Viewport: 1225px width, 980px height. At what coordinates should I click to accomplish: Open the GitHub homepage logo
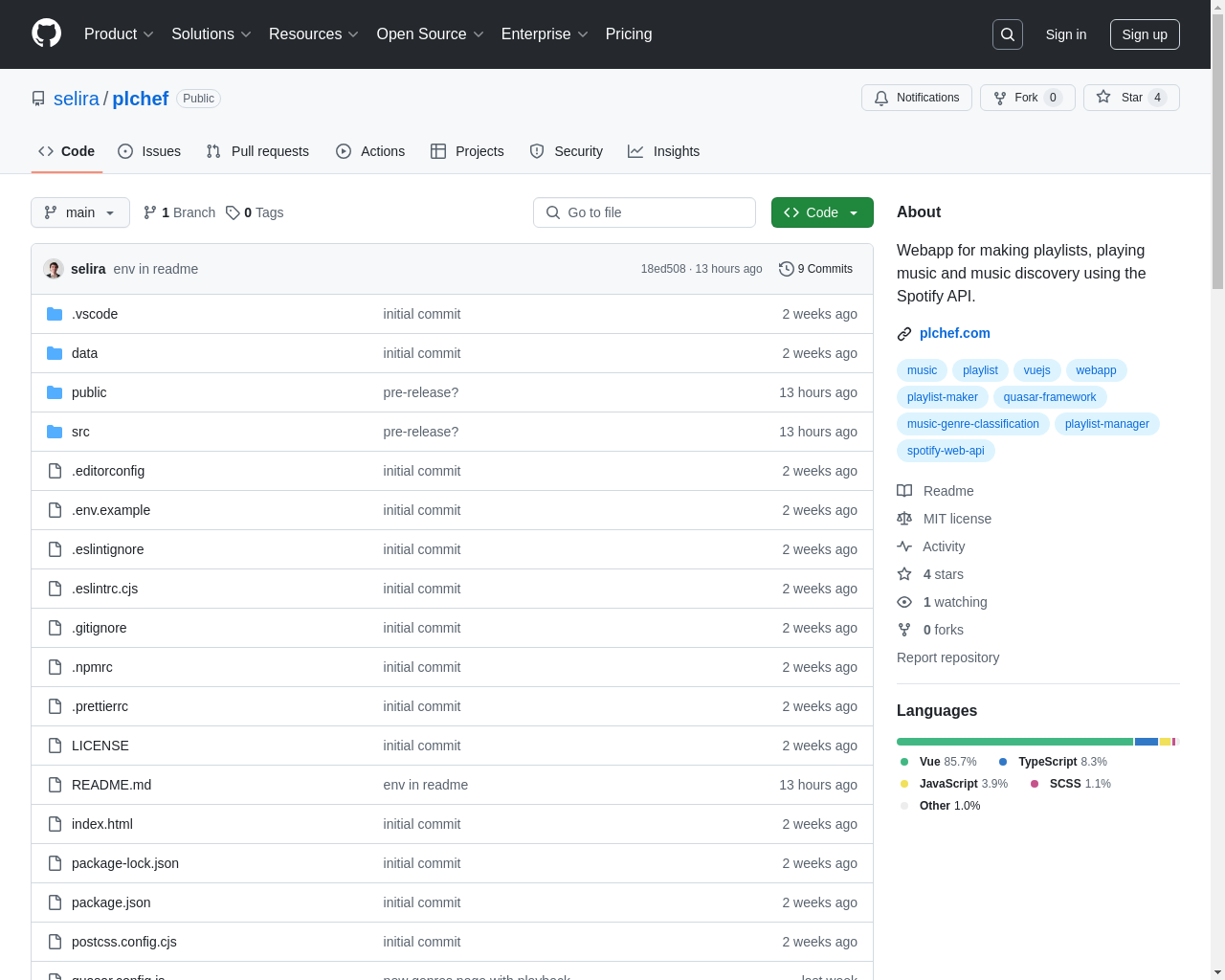pyautogui.click(x=47, y=33)
